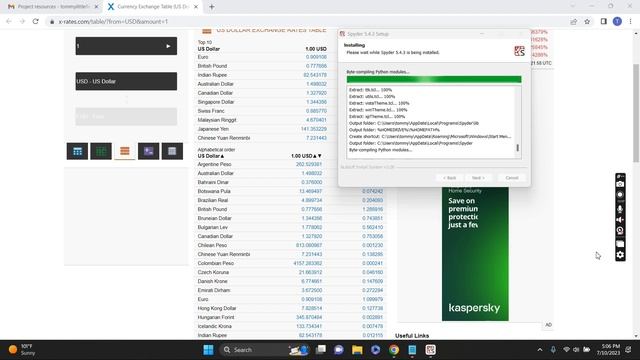Image resolution: width=640 pixels, height=360 pixels.
Task: Open File Explorer from the taskbar
Action: 357,350
